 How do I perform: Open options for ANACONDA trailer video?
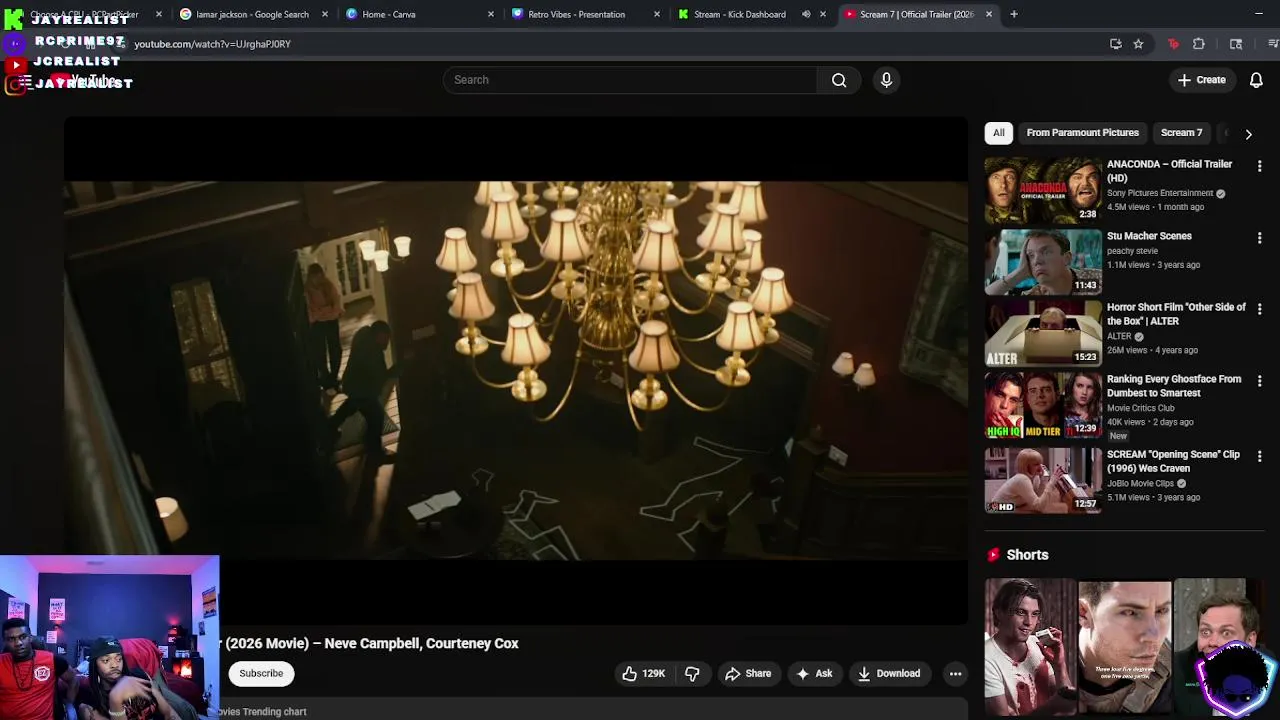1259,166
